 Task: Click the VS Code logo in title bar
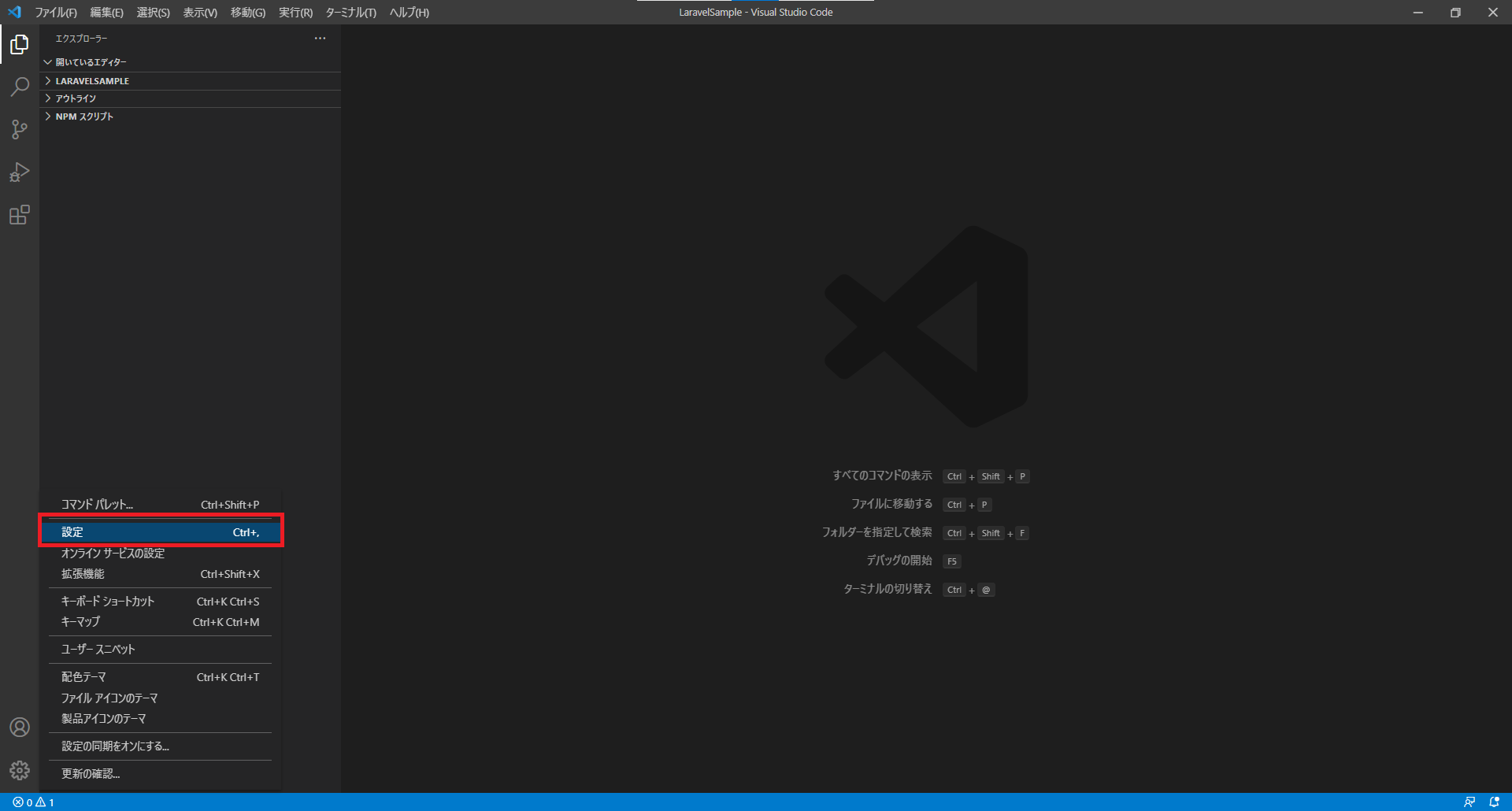click(14, 12)
